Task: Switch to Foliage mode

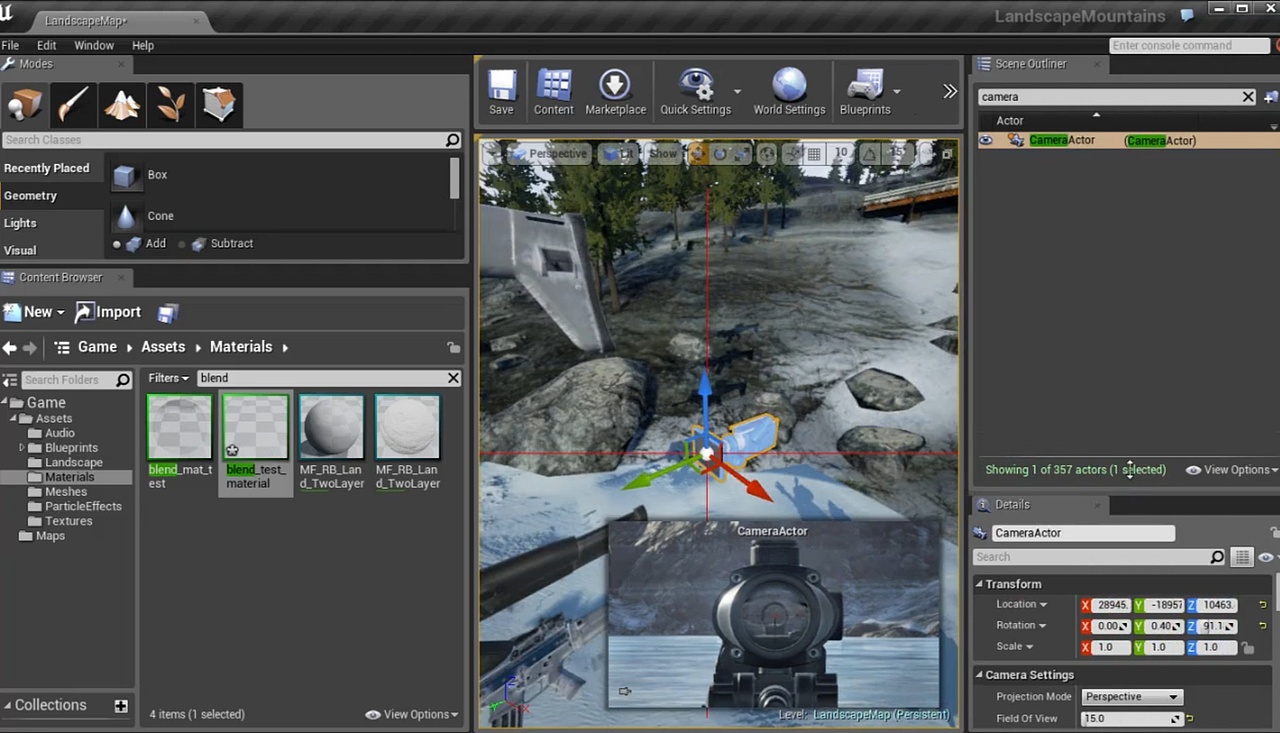Action: point(170,105)
